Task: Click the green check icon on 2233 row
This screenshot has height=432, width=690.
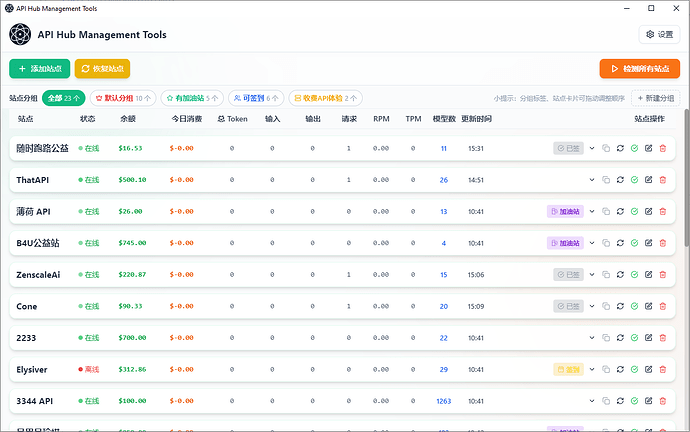Action: coord(635,338)
